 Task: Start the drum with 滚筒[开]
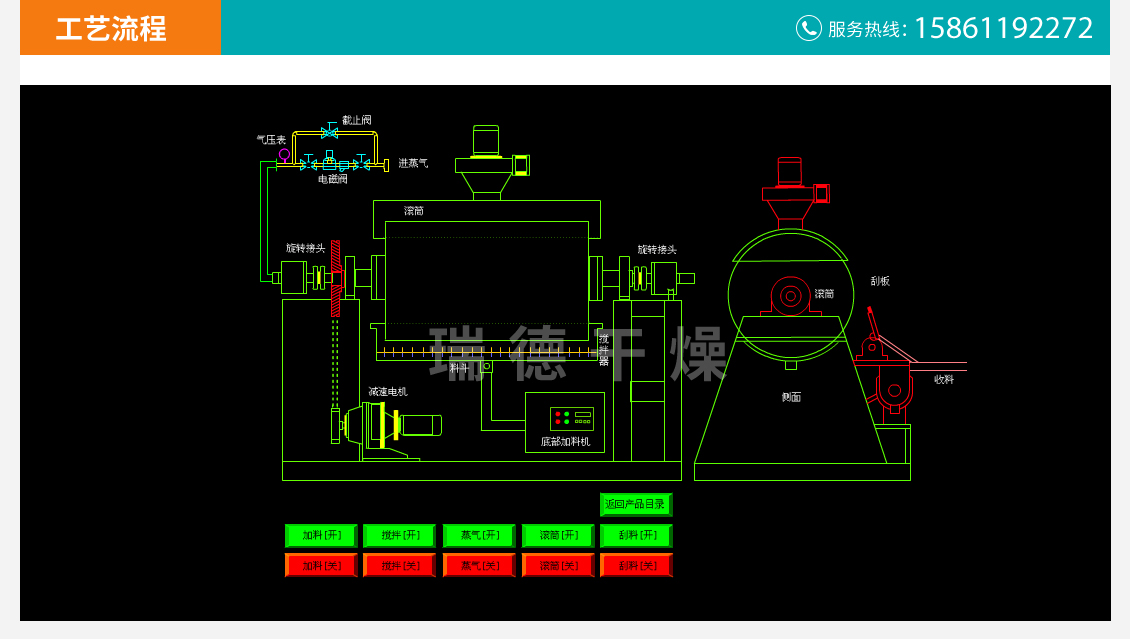[x=557, y=535]
